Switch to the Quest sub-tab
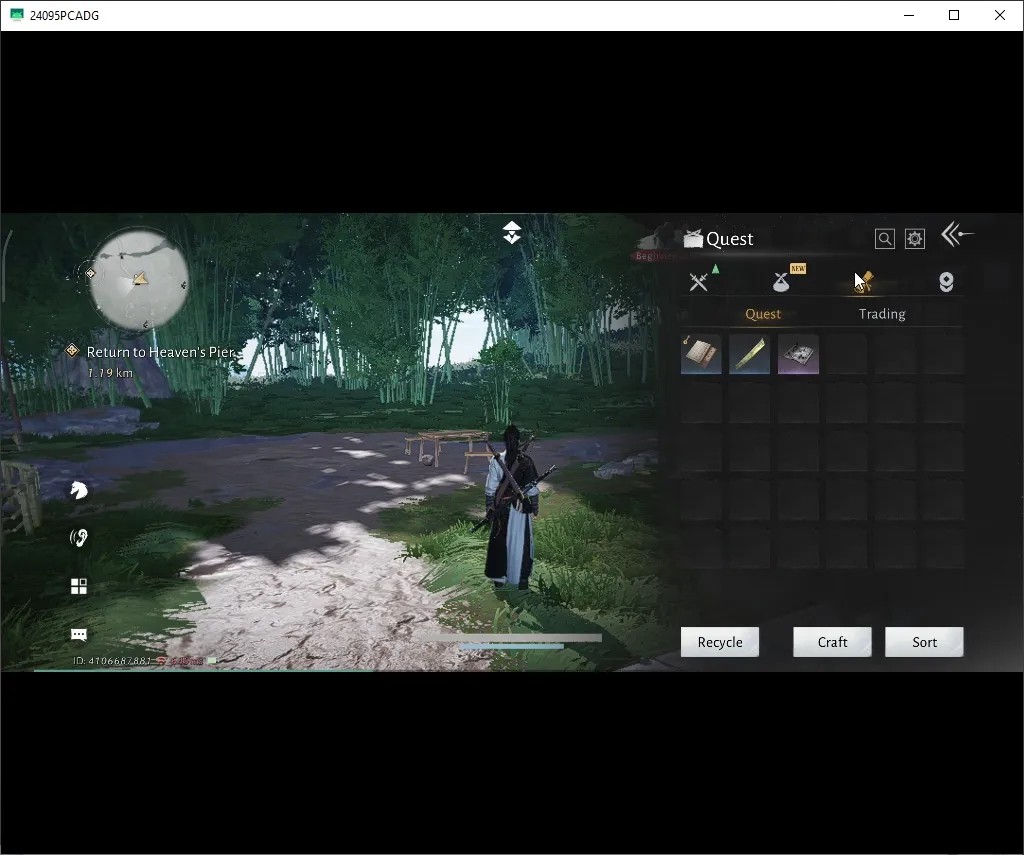Screen dimensions: 1024x855 click(763, 314)
